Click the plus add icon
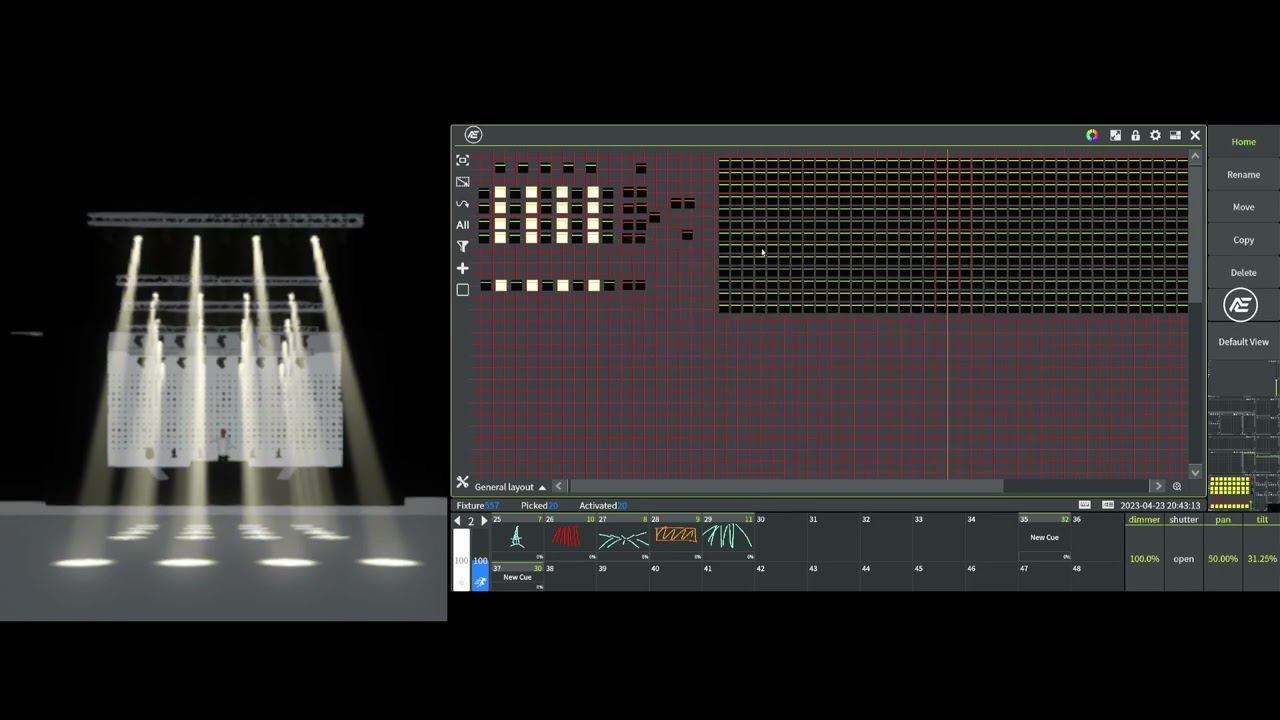The height and width of the screenshot is (720, 1280). tap(462, 268)
